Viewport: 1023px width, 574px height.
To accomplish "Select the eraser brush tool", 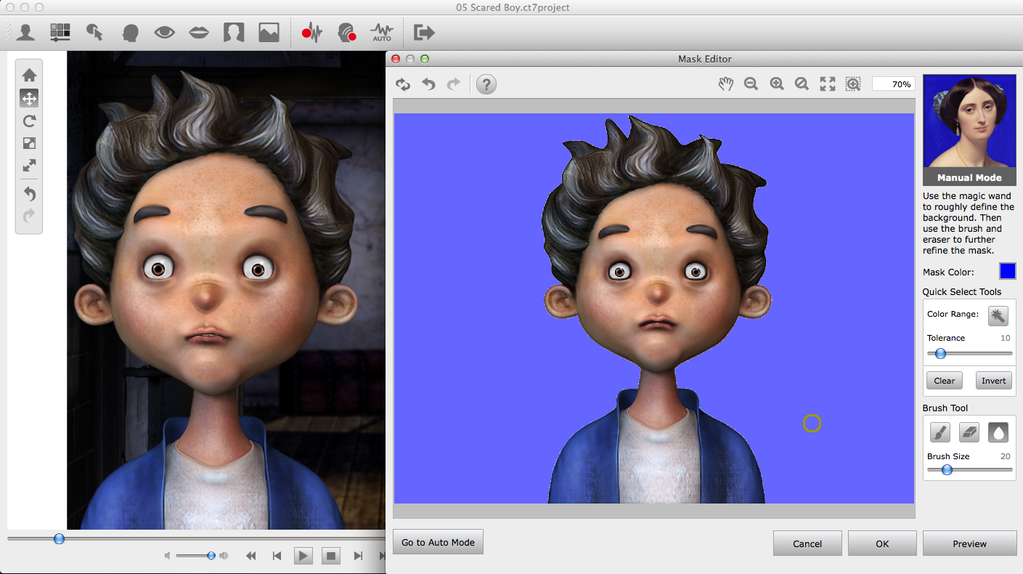I will tap(970, 432).
